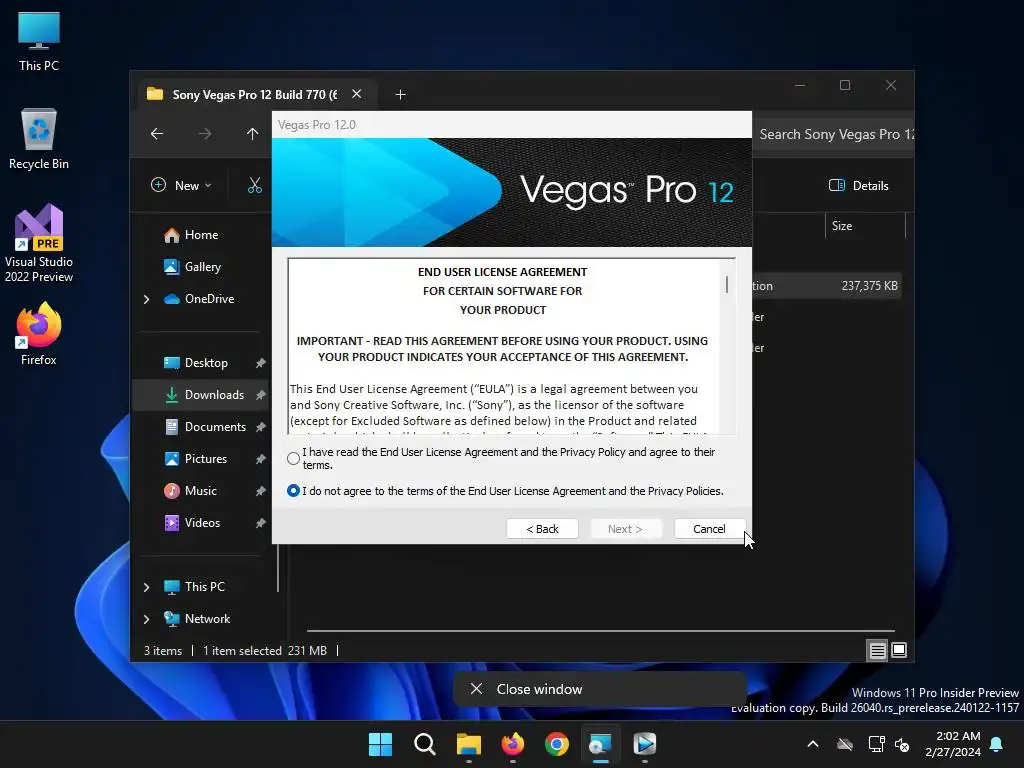Open Recycle Bin desktop icon

[x=39, y=139]
